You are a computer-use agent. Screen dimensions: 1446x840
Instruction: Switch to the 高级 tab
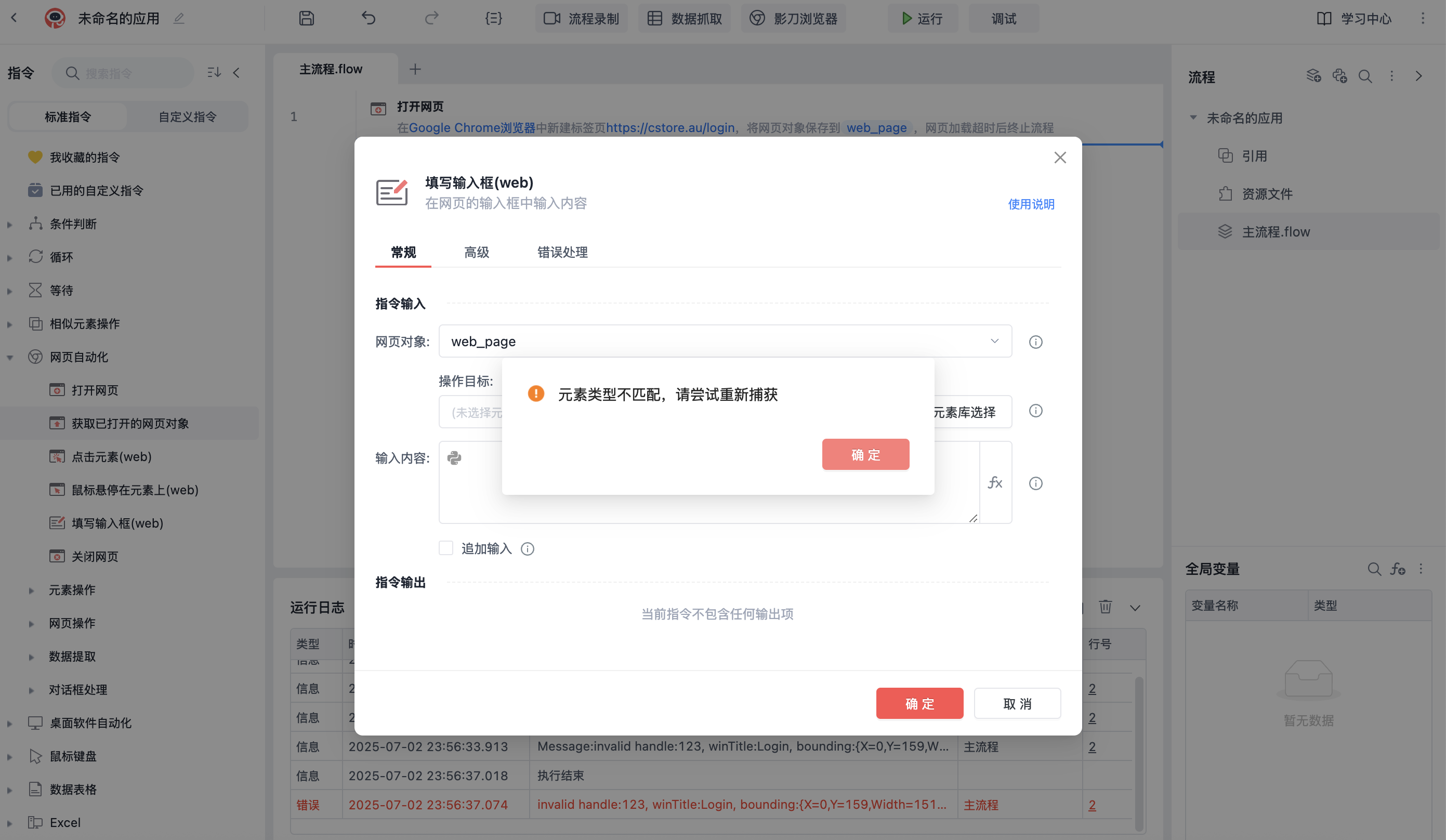(x=476, y=253)
